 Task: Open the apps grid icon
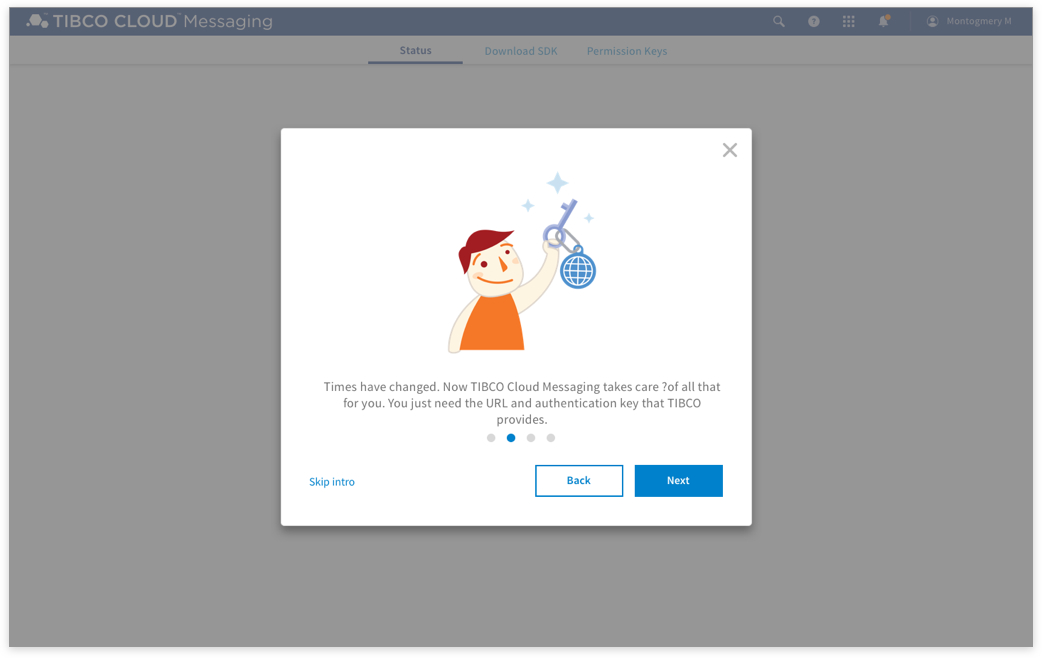(x=849, y=21)
